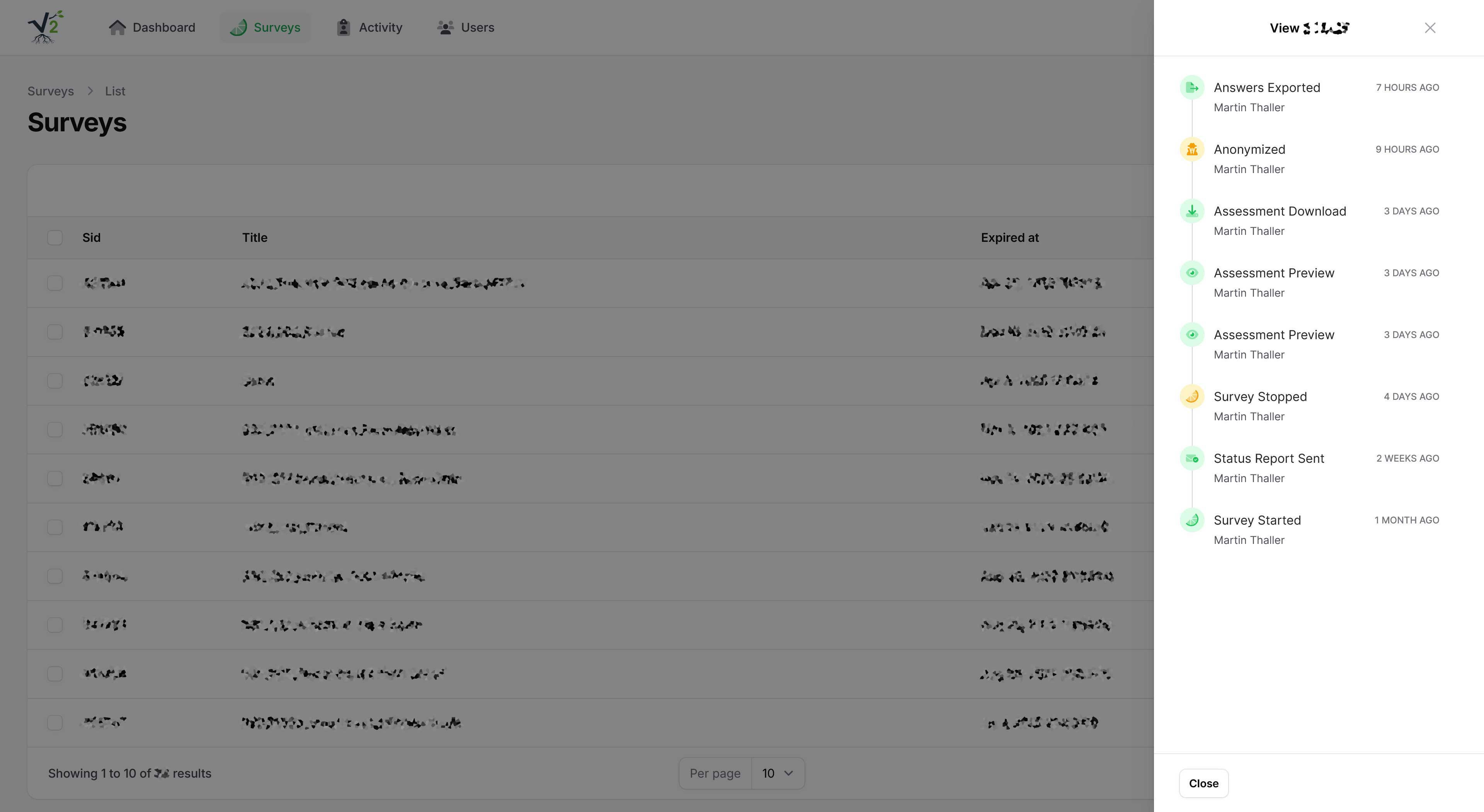Click the first Assessment Preview eye icon
Viewport: 1484px width, 812px height.
point(1192,273)
